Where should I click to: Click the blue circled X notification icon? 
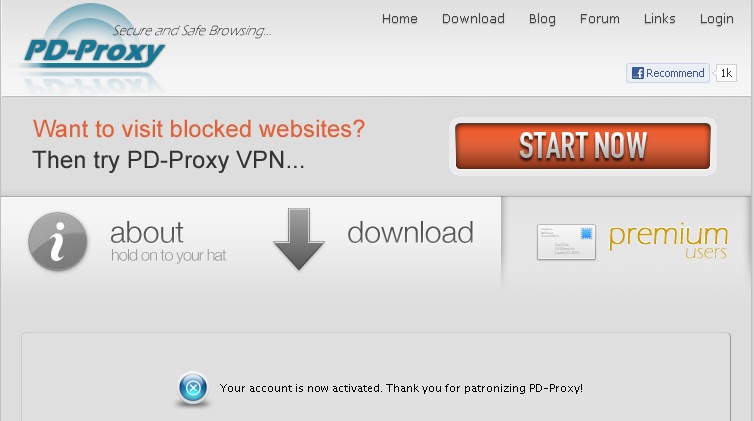point(193,388)
